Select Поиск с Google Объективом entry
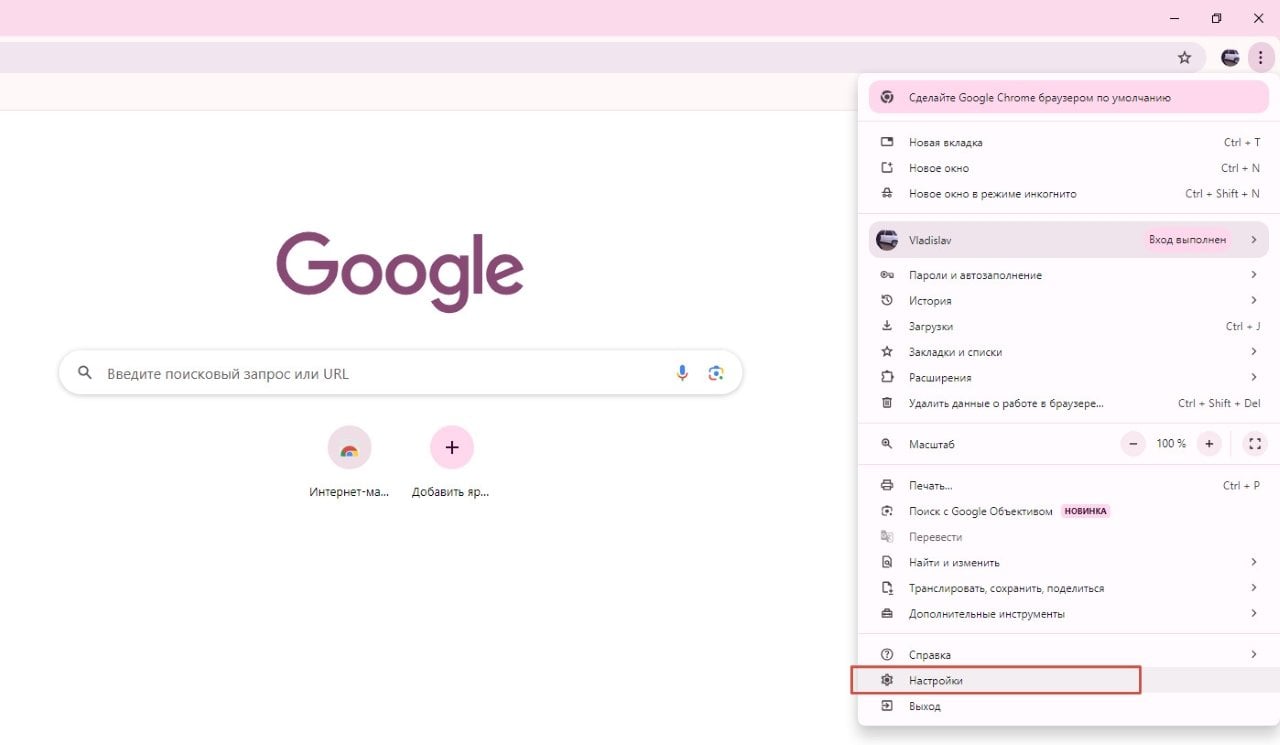This screenshot has width=1280, height=745. click(1069, 511)
